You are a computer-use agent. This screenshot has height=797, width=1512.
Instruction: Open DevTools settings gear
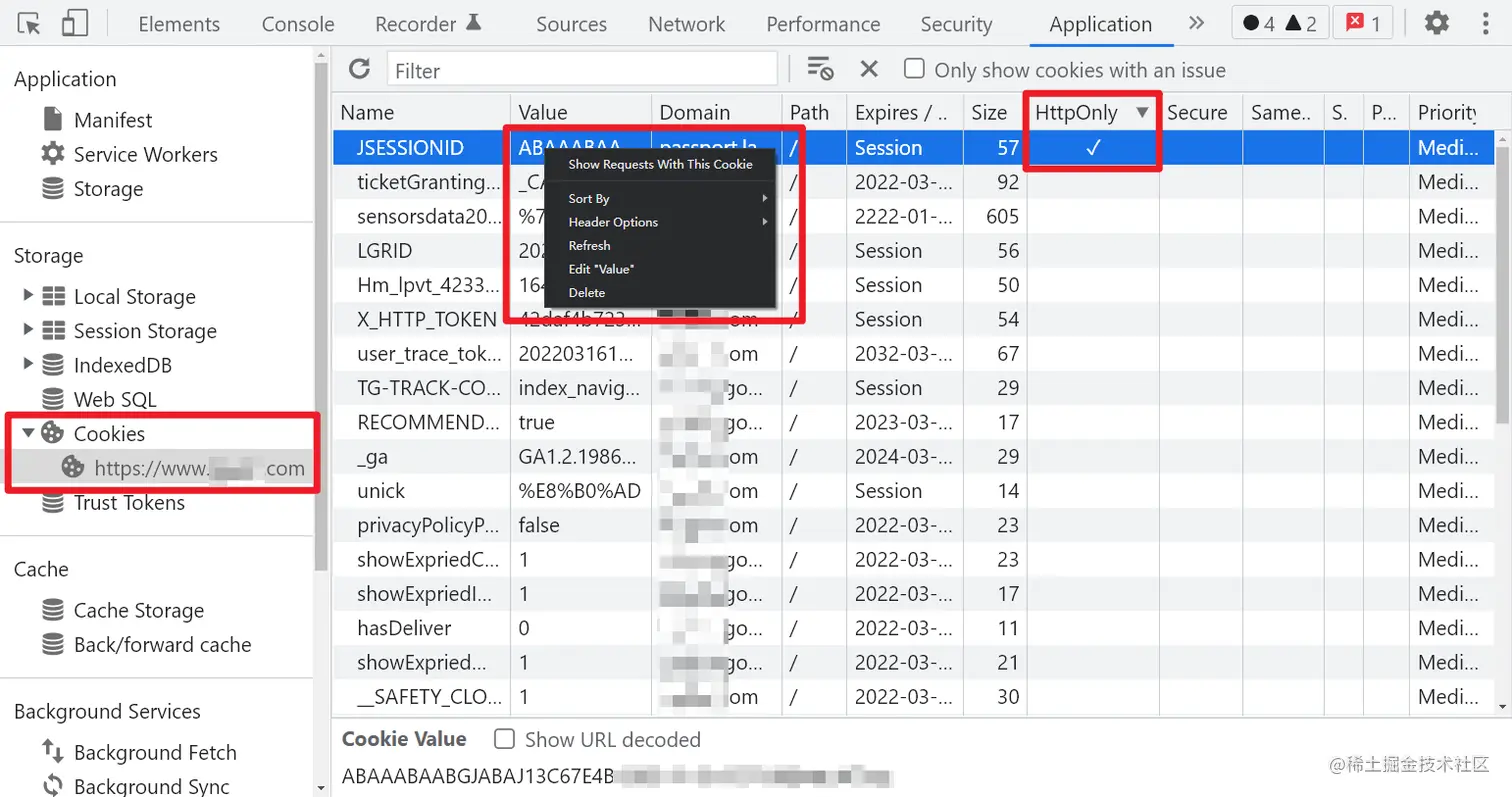click(x=1437, y=23)
